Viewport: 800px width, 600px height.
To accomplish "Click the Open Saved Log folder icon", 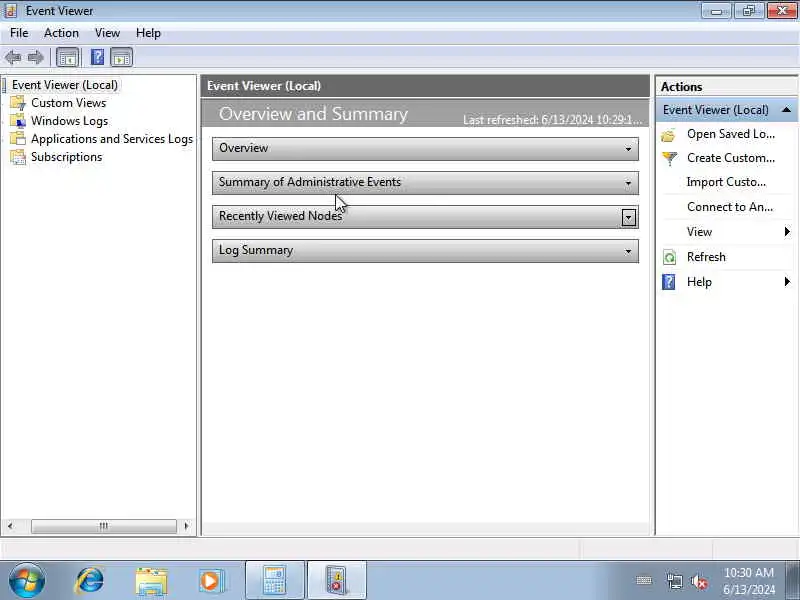I will [668, 135].
